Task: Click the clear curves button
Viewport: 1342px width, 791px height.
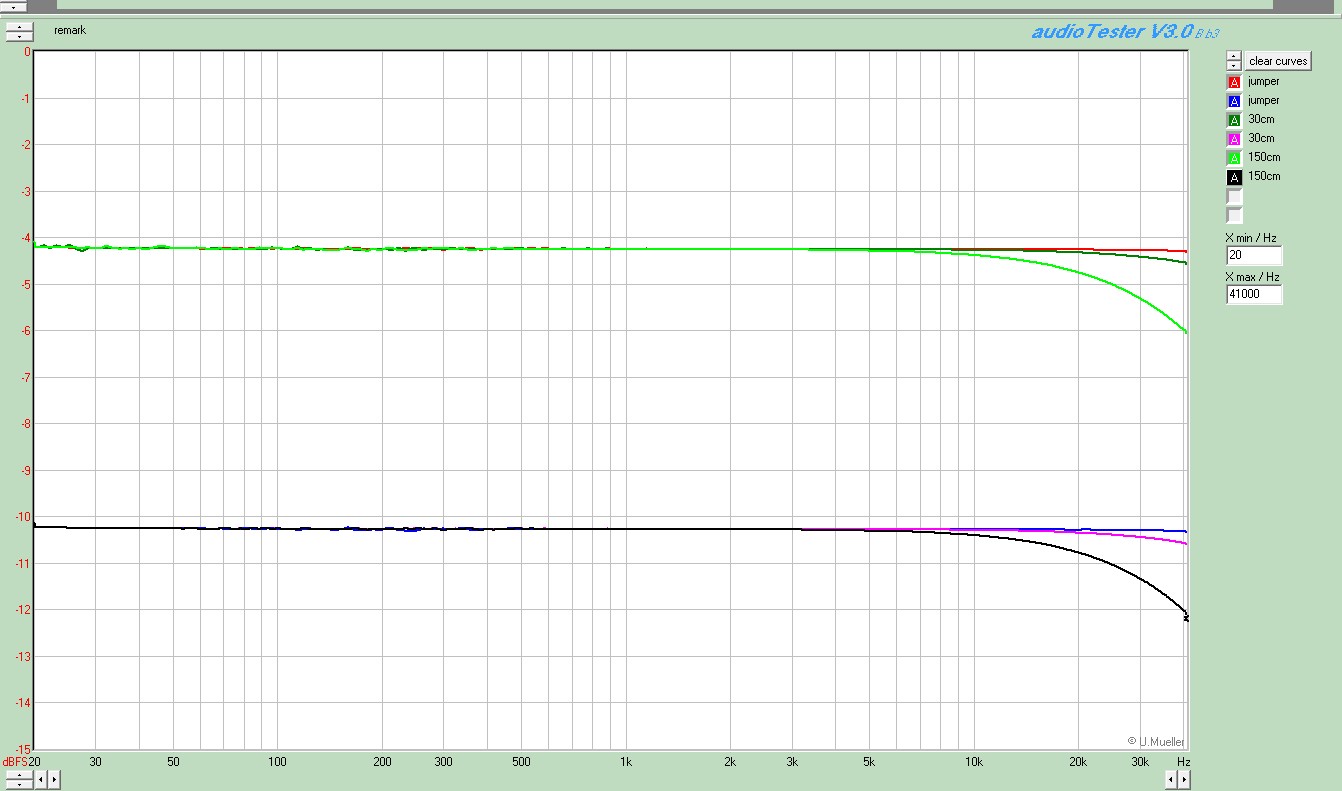Action: [1277, 61]
